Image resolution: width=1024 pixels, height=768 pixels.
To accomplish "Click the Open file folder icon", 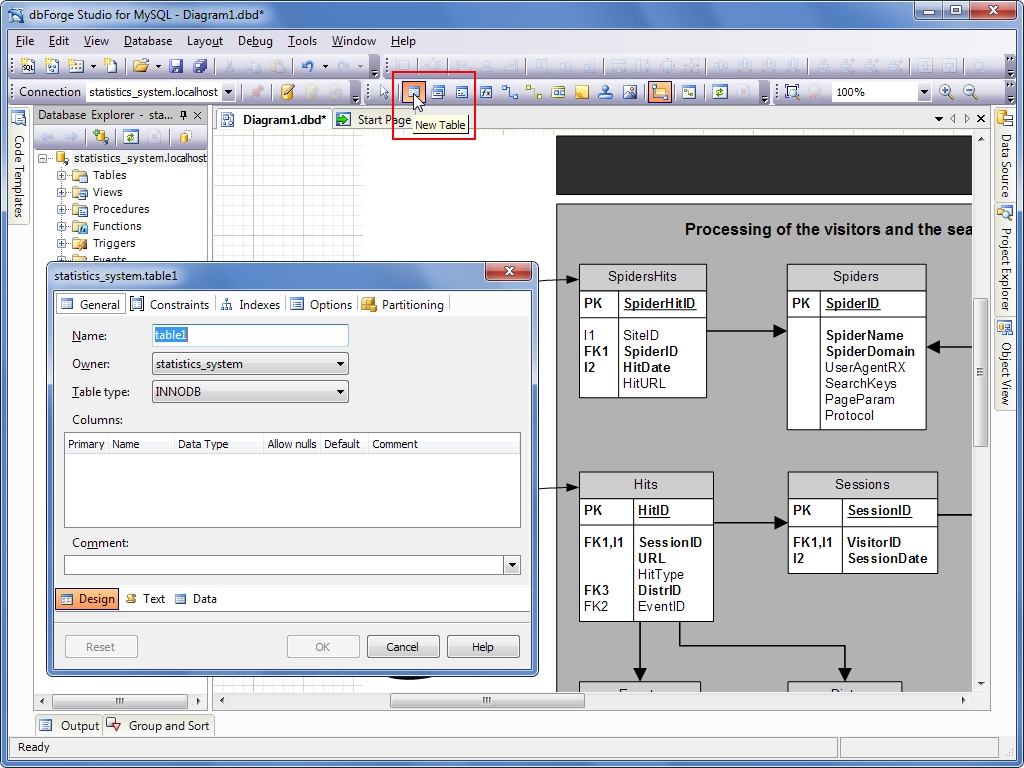I will (140, 66).
